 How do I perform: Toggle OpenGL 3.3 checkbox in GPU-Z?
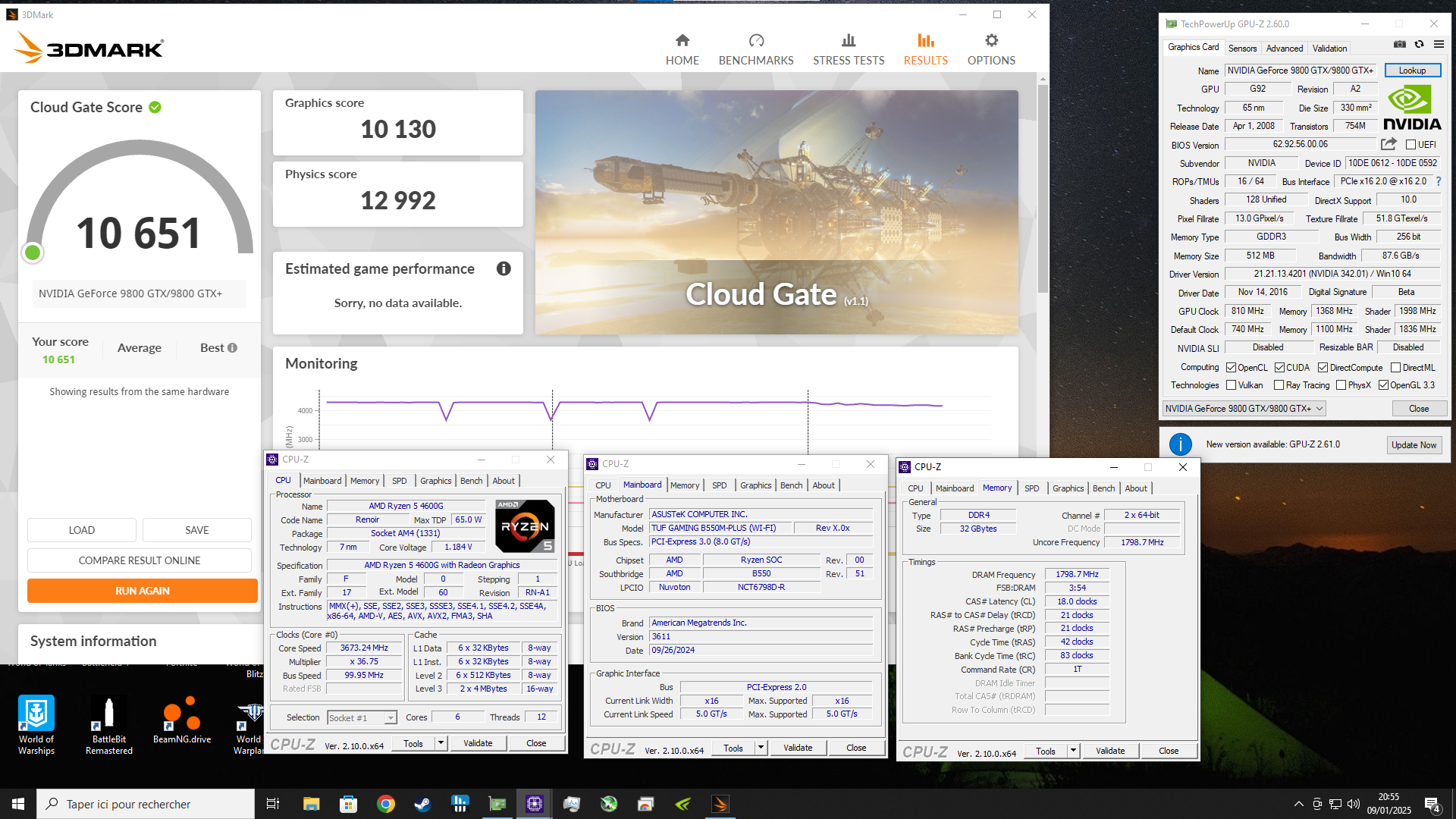point(1383,385)
